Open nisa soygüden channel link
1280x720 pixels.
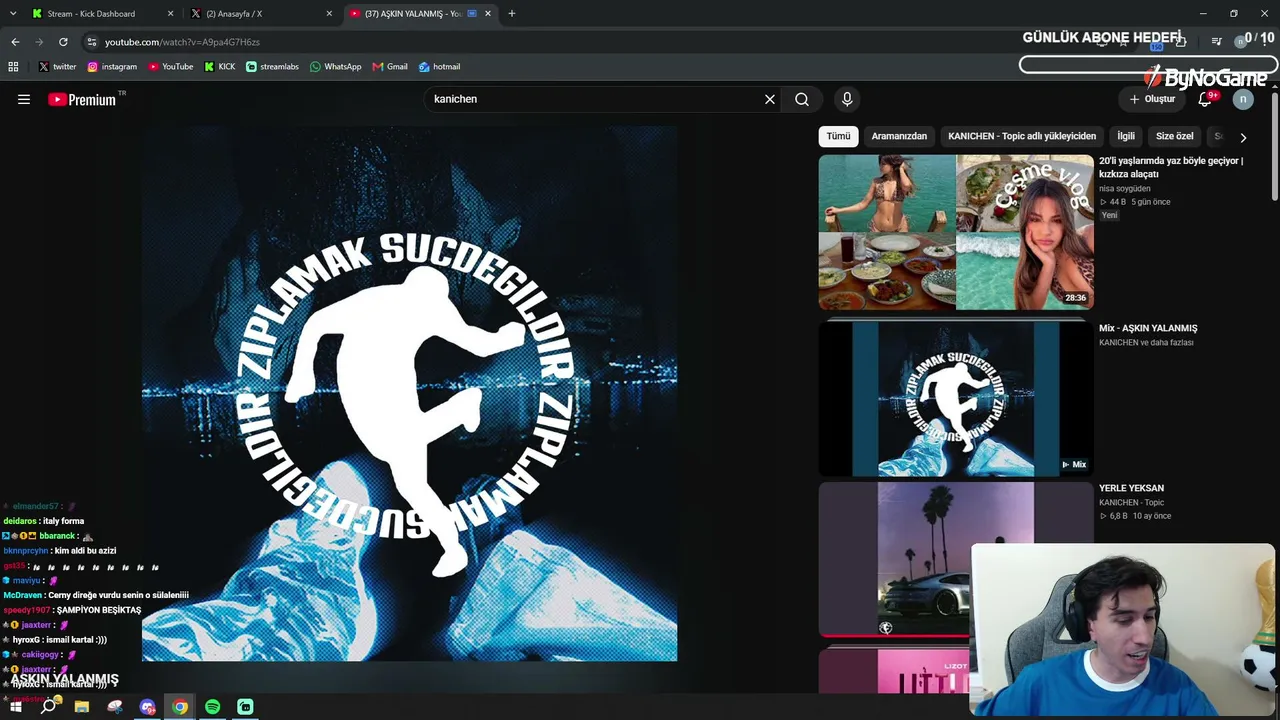pos(1125,188)
